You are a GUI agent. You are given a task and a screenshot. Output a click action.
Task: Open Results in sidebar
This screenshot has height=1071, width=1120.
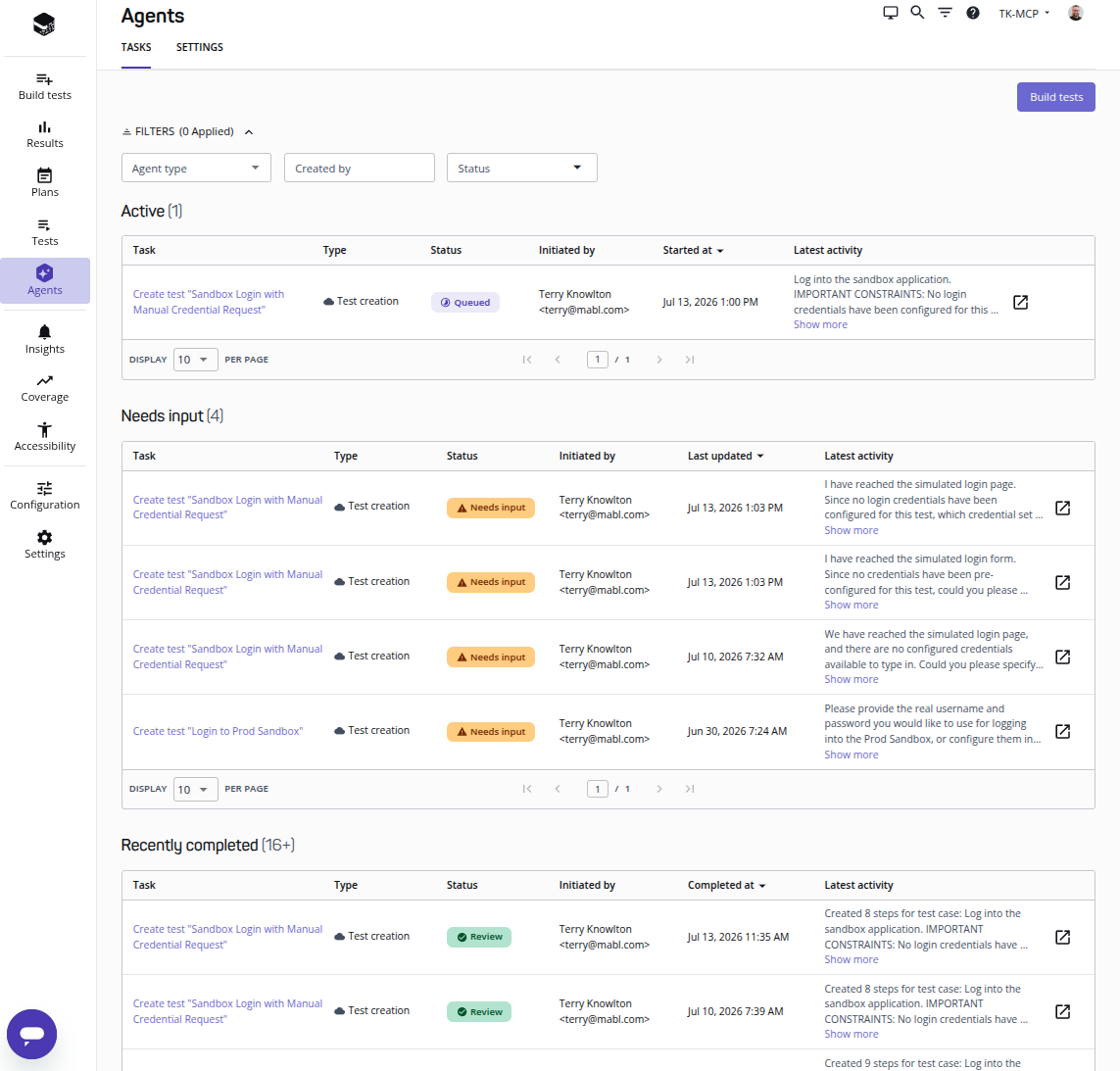coord(44,135)
